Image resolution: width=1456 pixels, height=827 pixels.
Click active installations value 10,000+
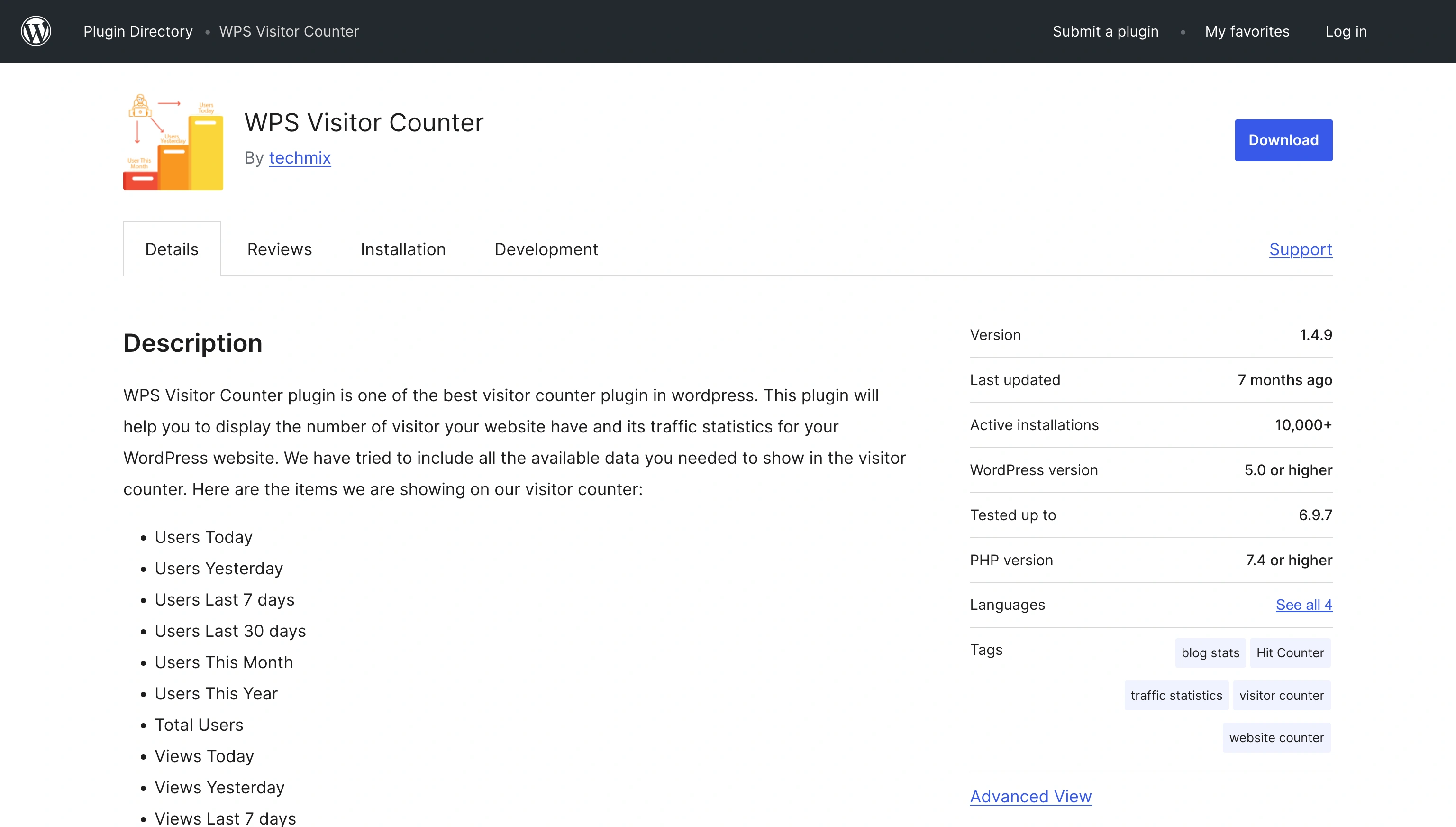click(x=1303, y=425)
